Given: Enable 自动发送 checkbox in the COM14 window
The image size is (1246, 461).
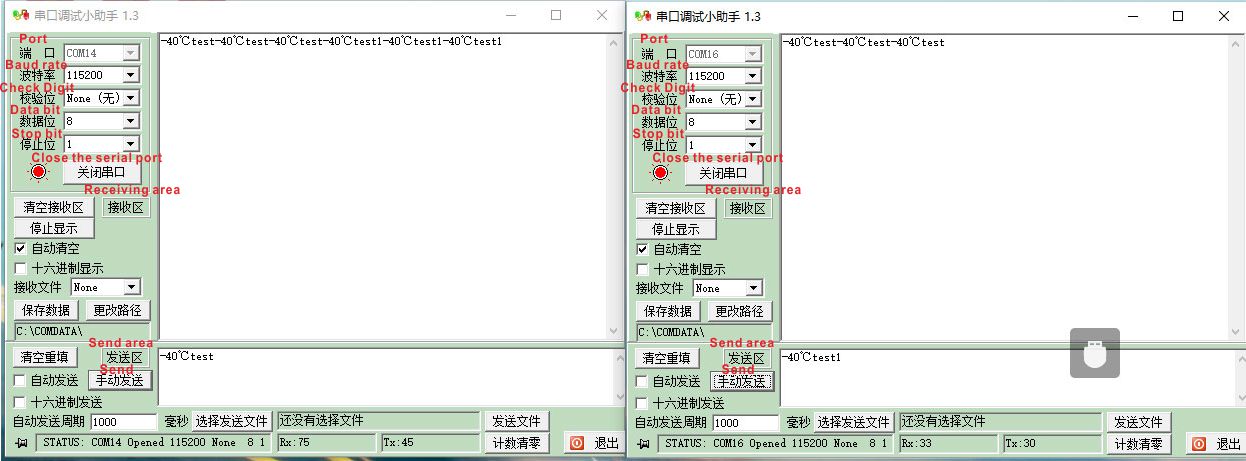Looking at the screenshot, I should 21,380.
